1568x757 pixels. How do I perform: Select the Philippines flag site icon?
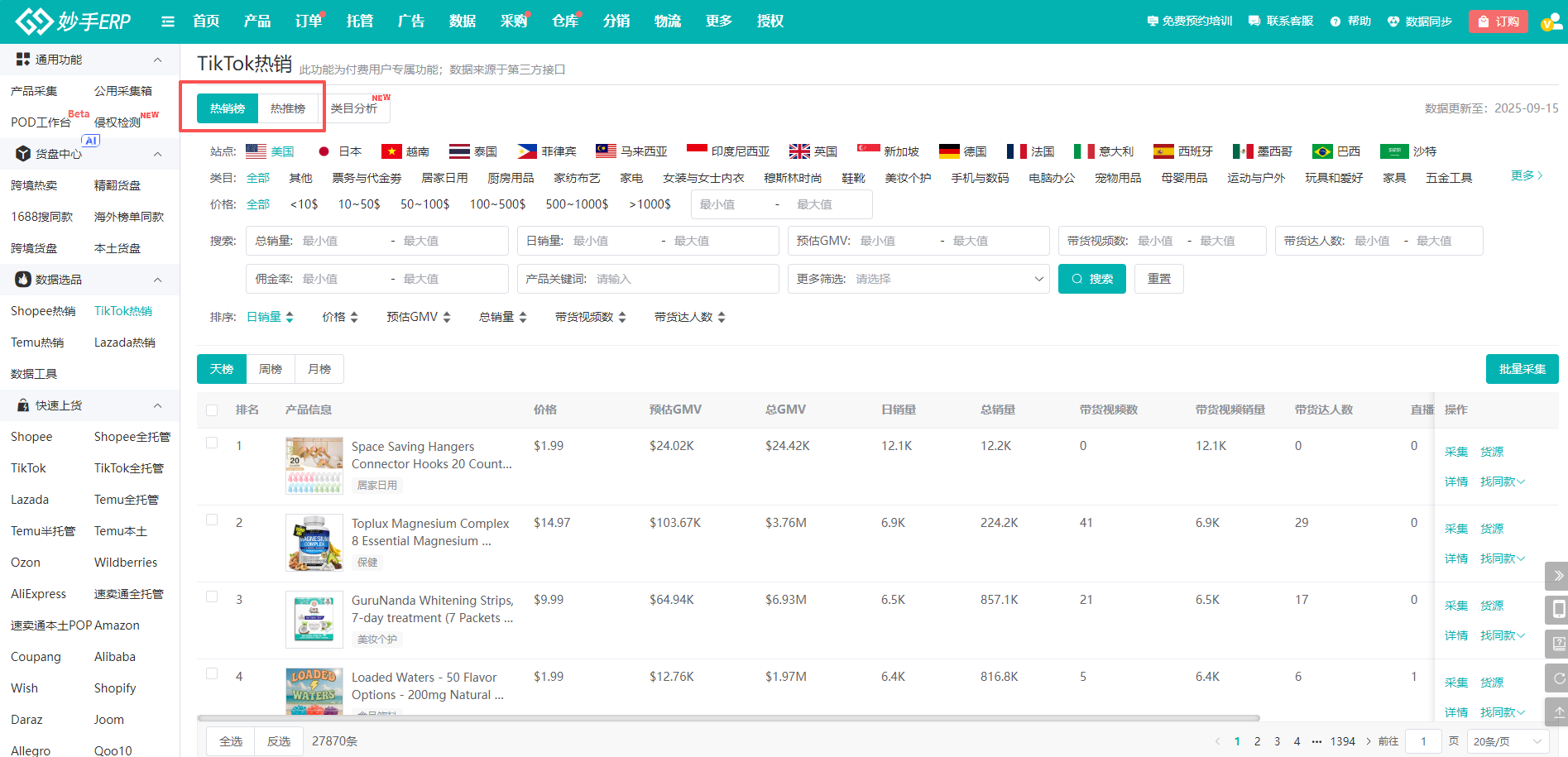tap(527, 151)
